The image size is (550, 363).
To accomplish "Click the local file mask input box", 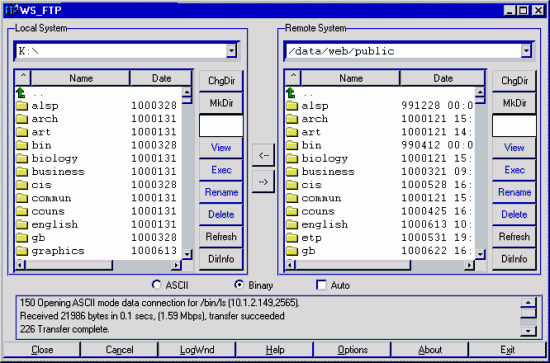I will (221, 126).
